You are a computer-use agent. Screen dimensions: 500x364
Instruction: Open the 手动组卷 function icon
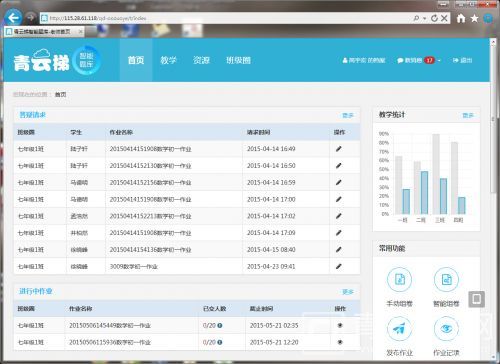[x=399, y=280]
